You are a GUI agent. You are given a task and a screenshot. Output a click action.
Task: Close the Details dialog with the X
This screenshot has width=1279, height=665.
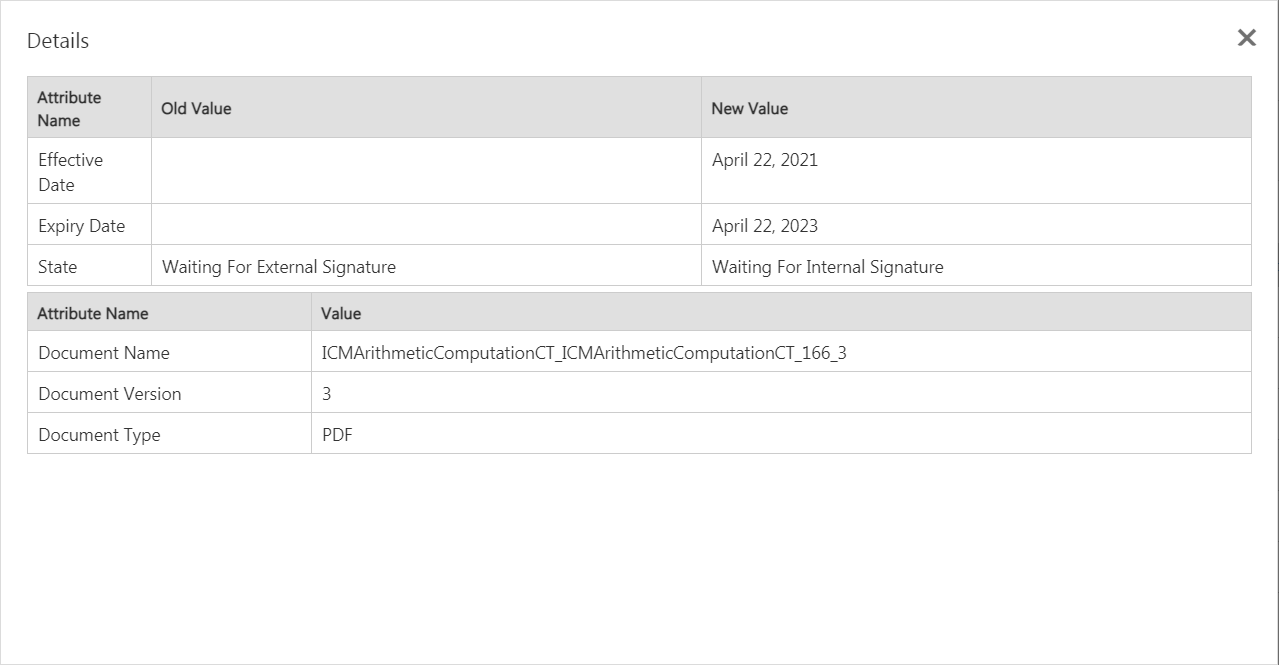coord(1246,38)
